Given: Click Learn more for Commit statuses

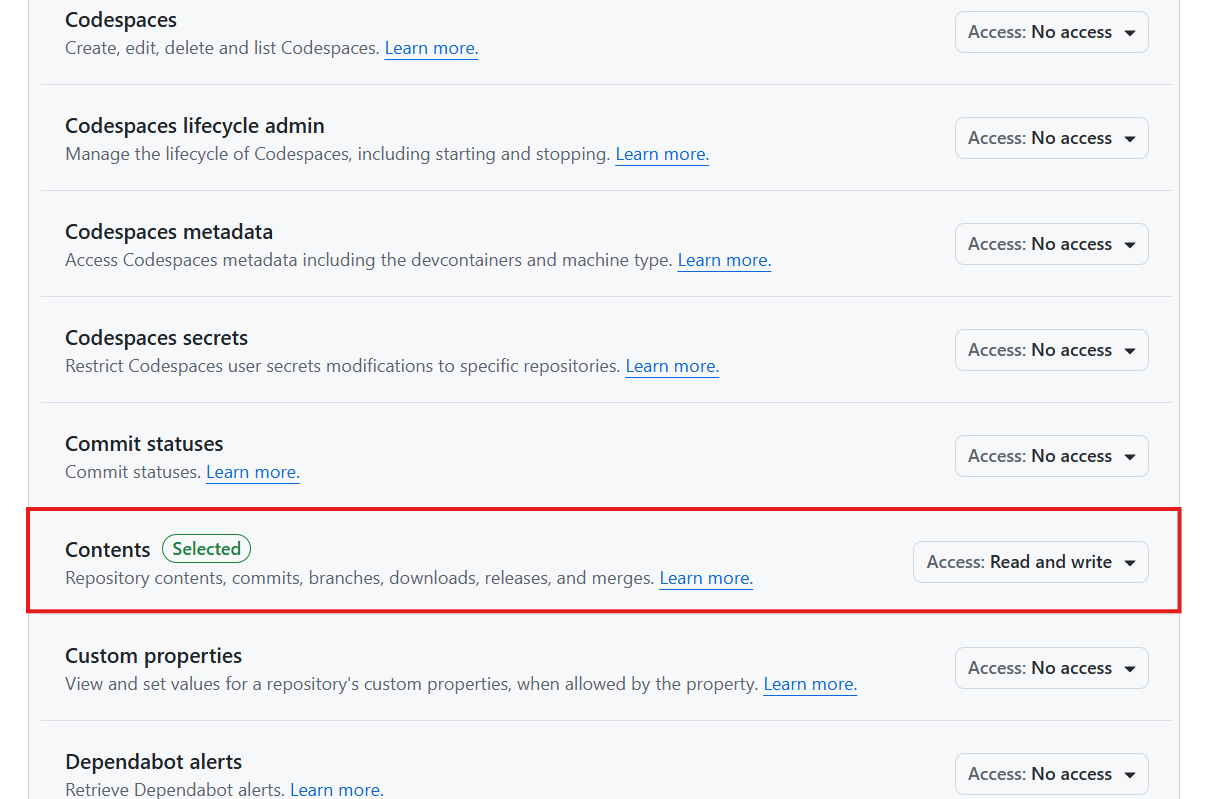Looking at the screenshot, I should (253, 472).
